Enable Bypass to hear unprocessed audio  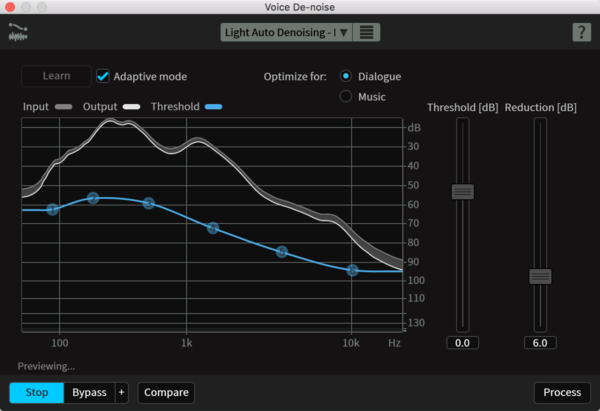click(90, 392)
